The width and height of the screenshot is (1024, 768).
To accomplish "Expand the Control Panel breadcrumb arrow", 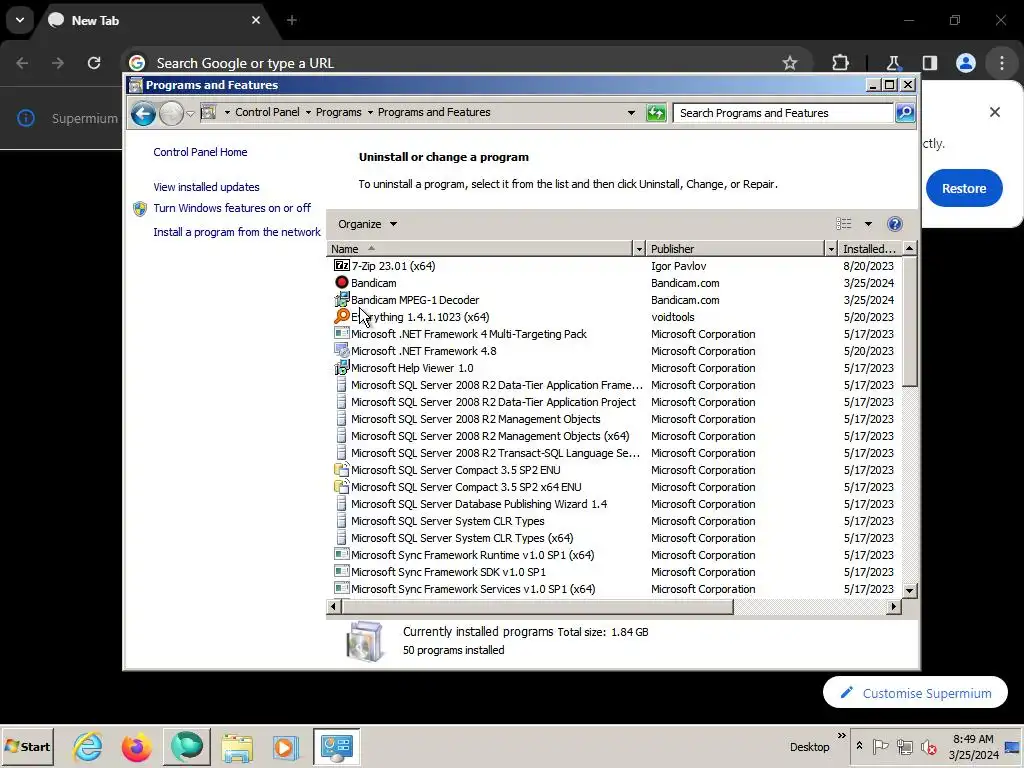I will tap(308, 112).
